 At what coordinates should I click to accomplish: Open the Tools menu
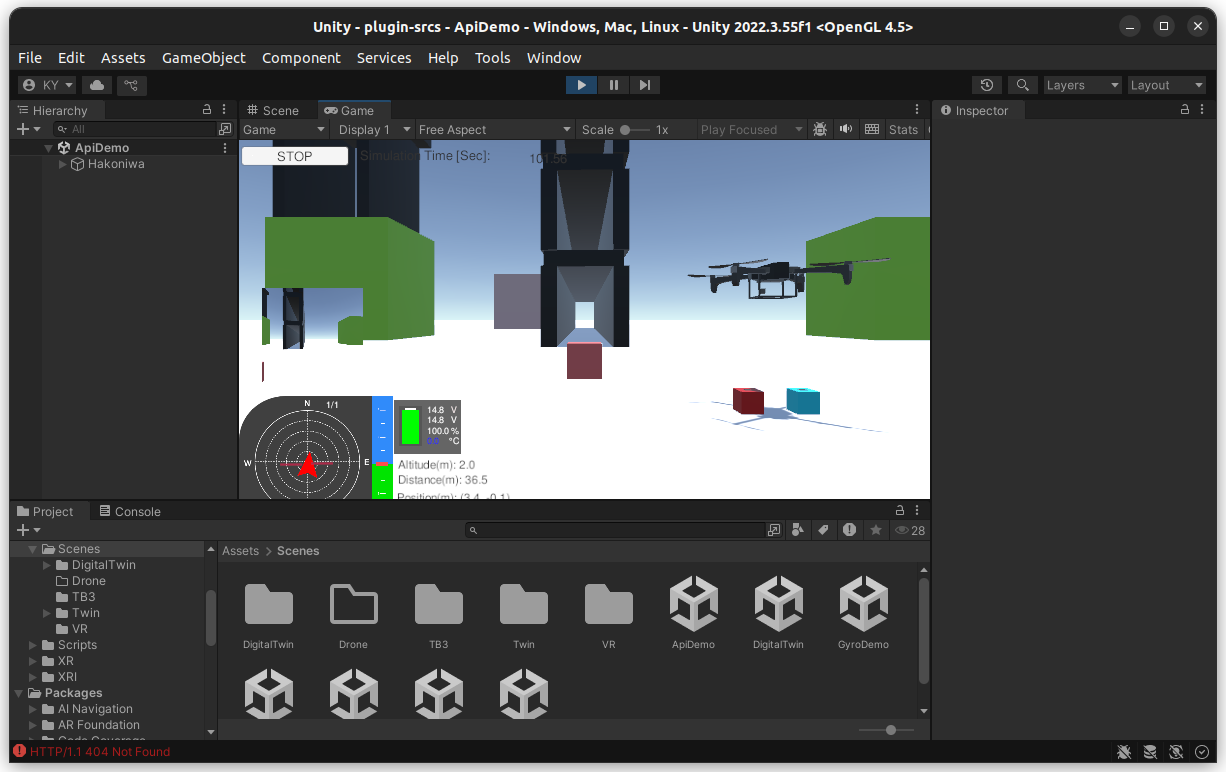[x=493, y=58]
